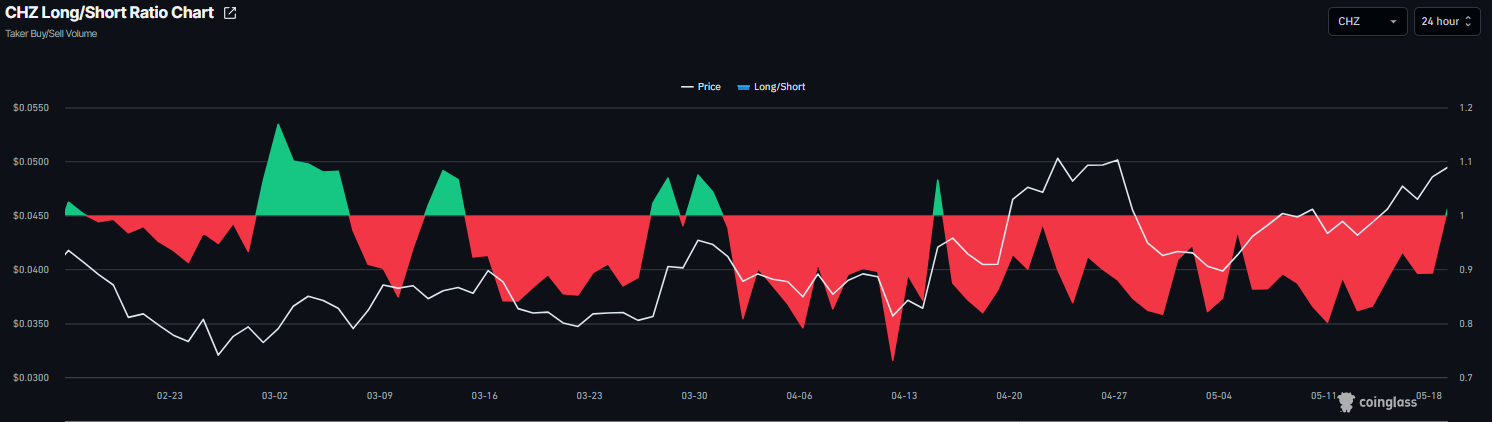Viewport: 1492px width, 422px height.
Task: Click the 03-09 date label
Action: point(380,396)
